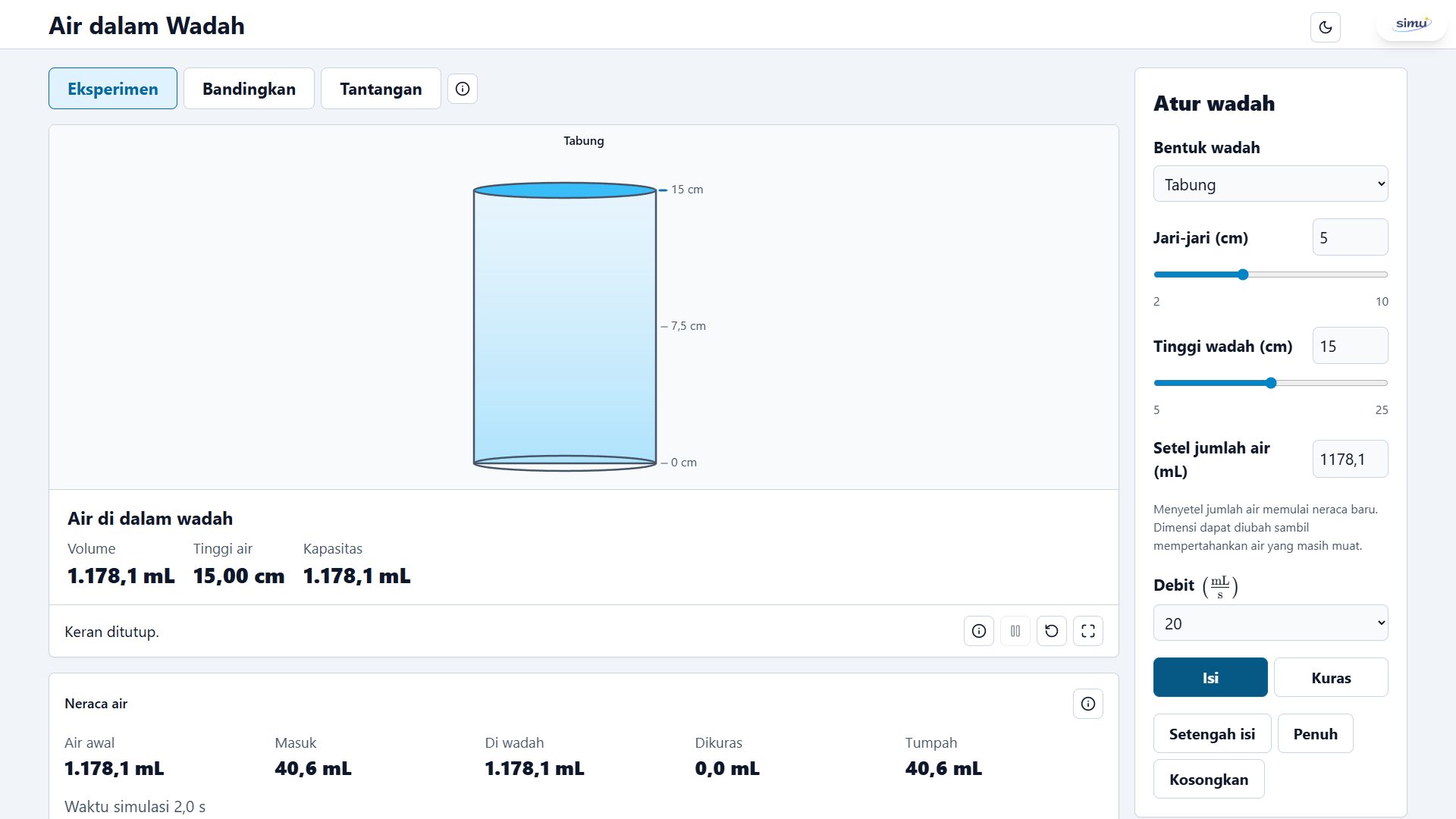Select the Keran ditutup status text
1456x819 pixels.
111,632
